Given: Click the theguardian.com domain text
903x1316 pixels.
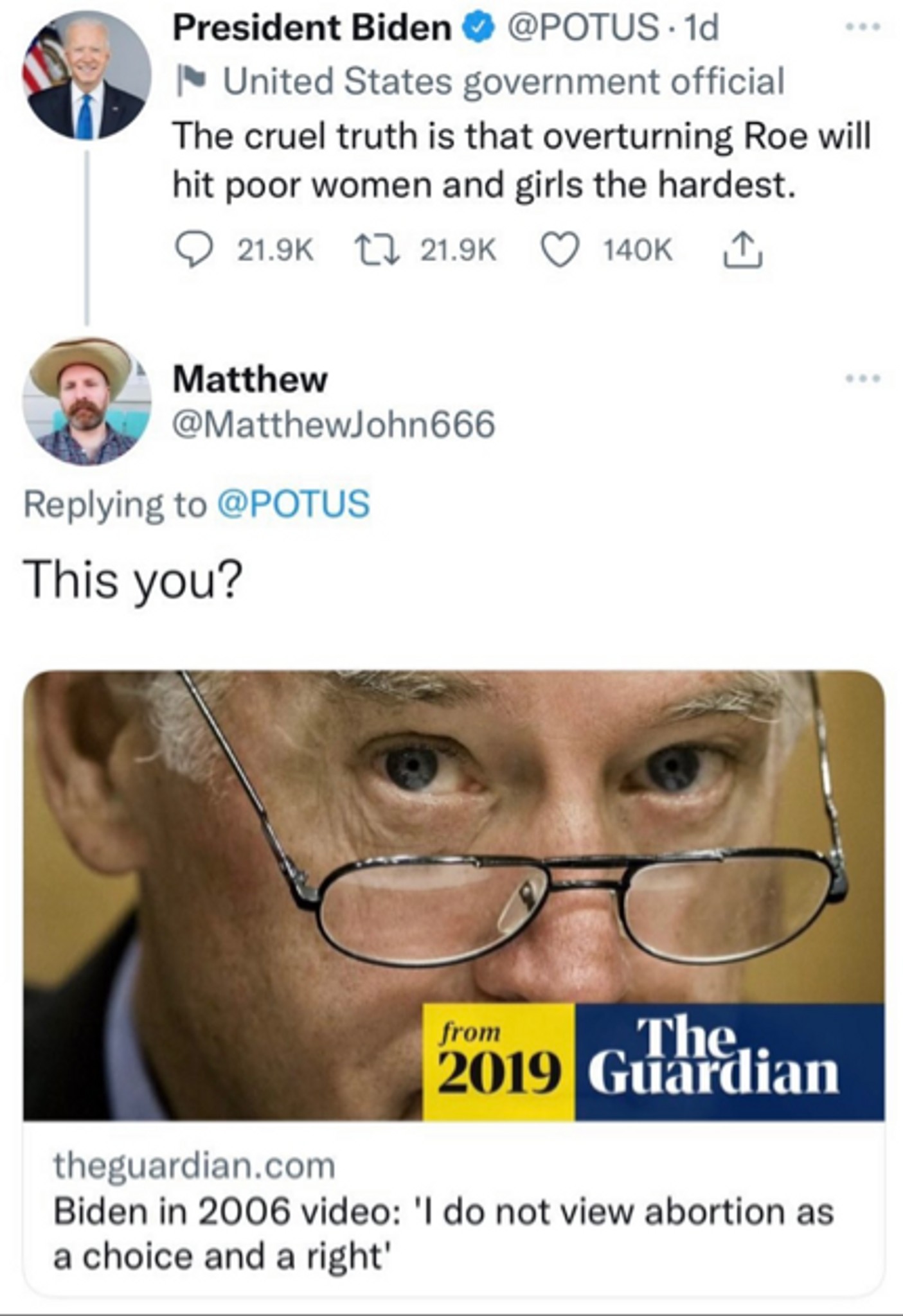Looking at the screenshot, I should point(194,1165).
